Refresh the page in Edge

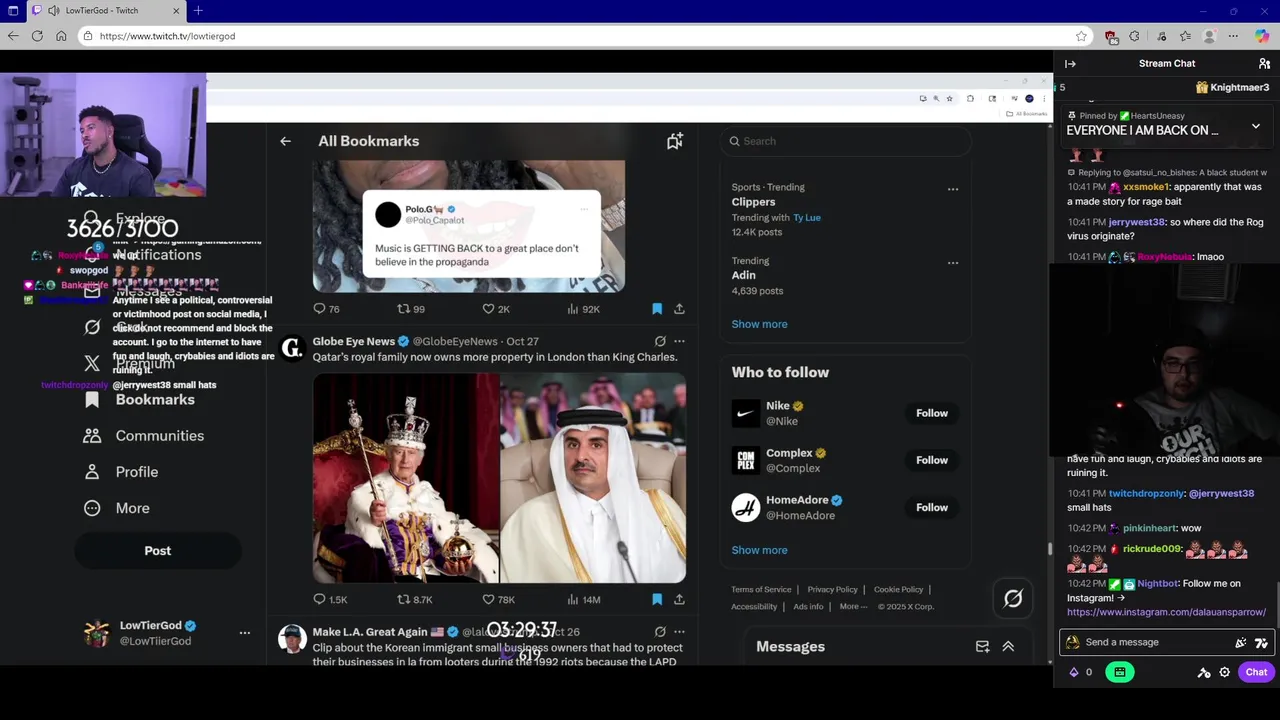click(37, 36)
